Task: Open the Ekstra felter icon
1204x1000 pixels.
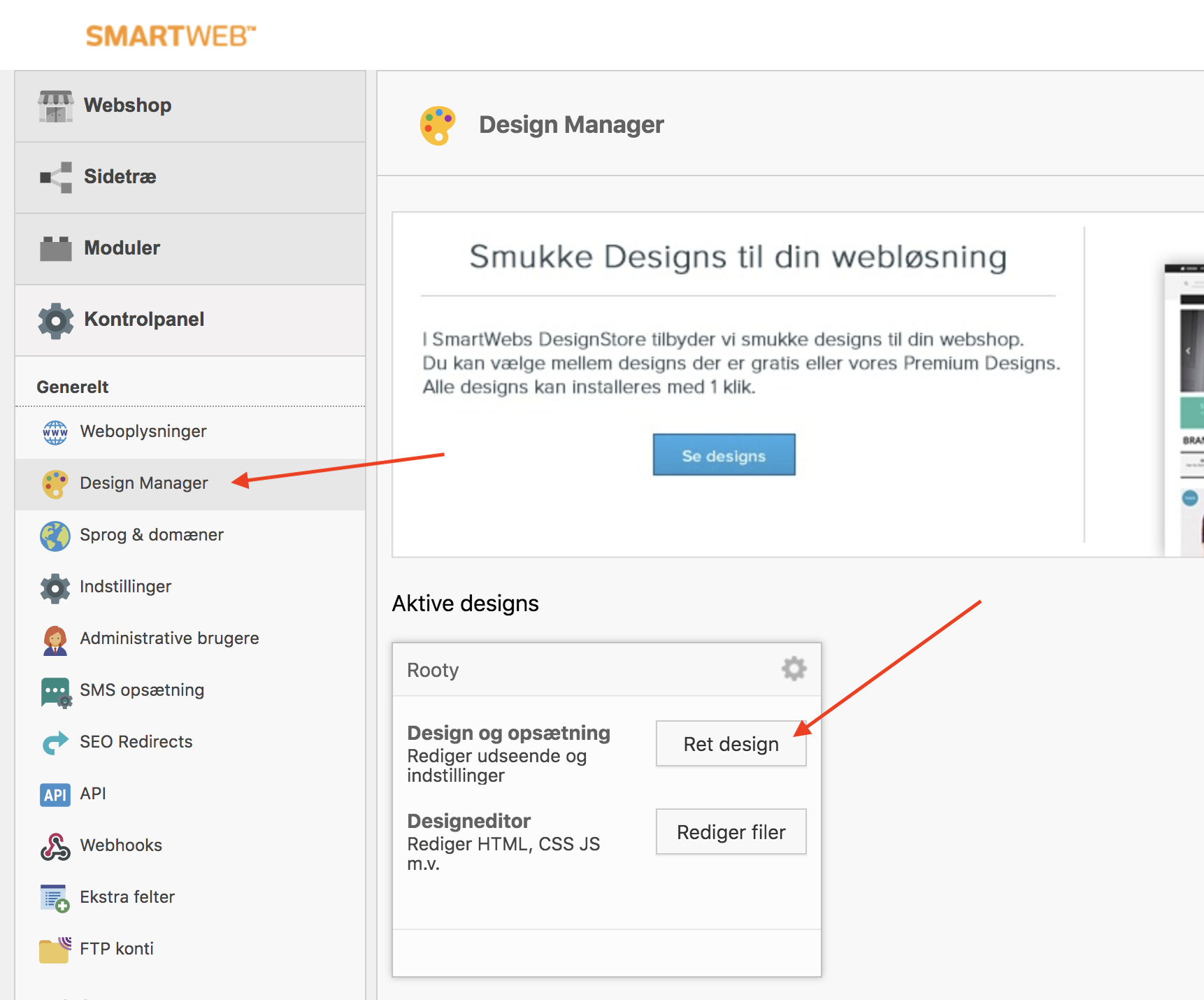Action: click(55, 897)
